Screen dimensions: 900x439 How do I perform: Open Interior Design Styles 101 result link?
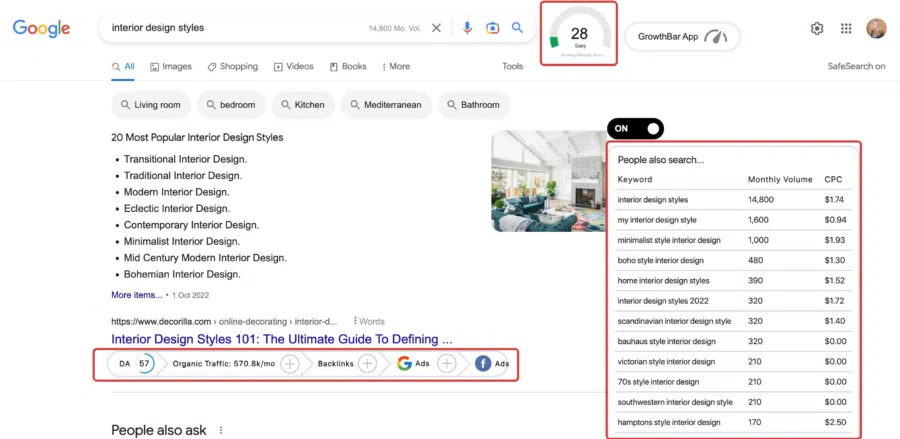click(x=282, y=339)
